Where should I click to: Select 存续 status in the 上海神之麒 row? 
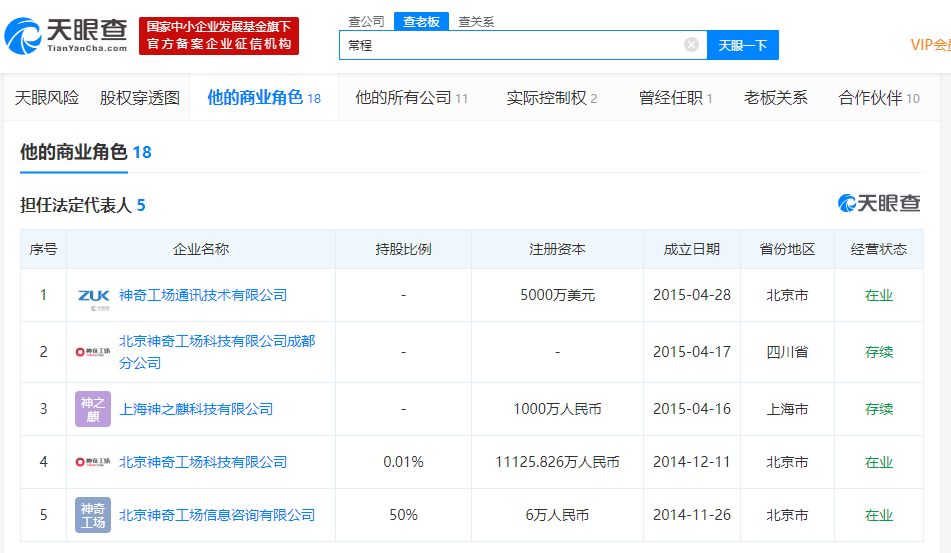879,409
